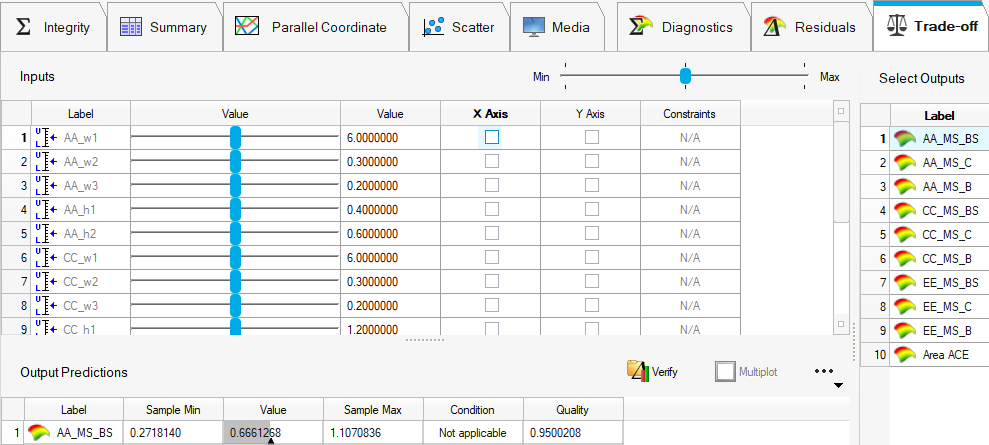Click the AA_w1 value slider handle
This screenshot has height=445, width=989.
coord(235,137)
